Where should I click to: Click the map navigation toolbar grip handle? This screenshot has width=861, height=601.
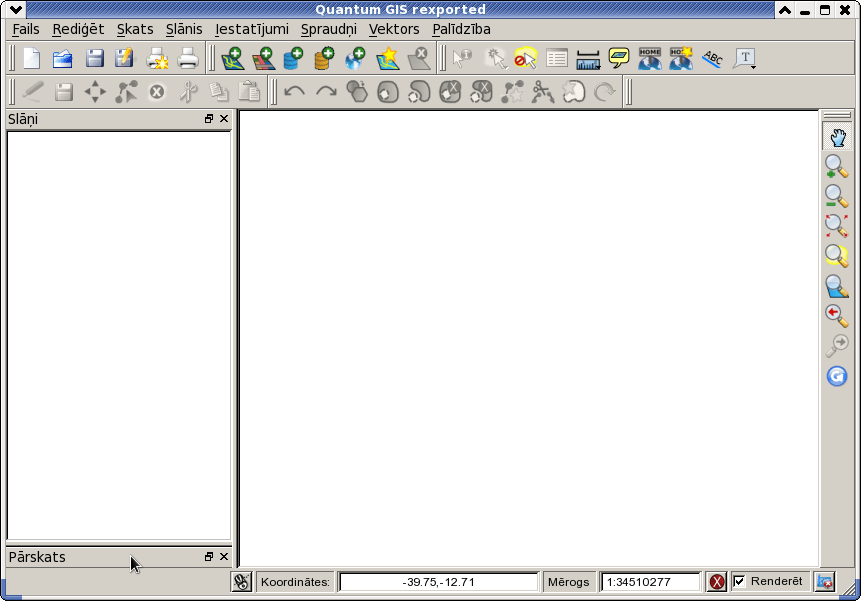click(x=837, y=115)
